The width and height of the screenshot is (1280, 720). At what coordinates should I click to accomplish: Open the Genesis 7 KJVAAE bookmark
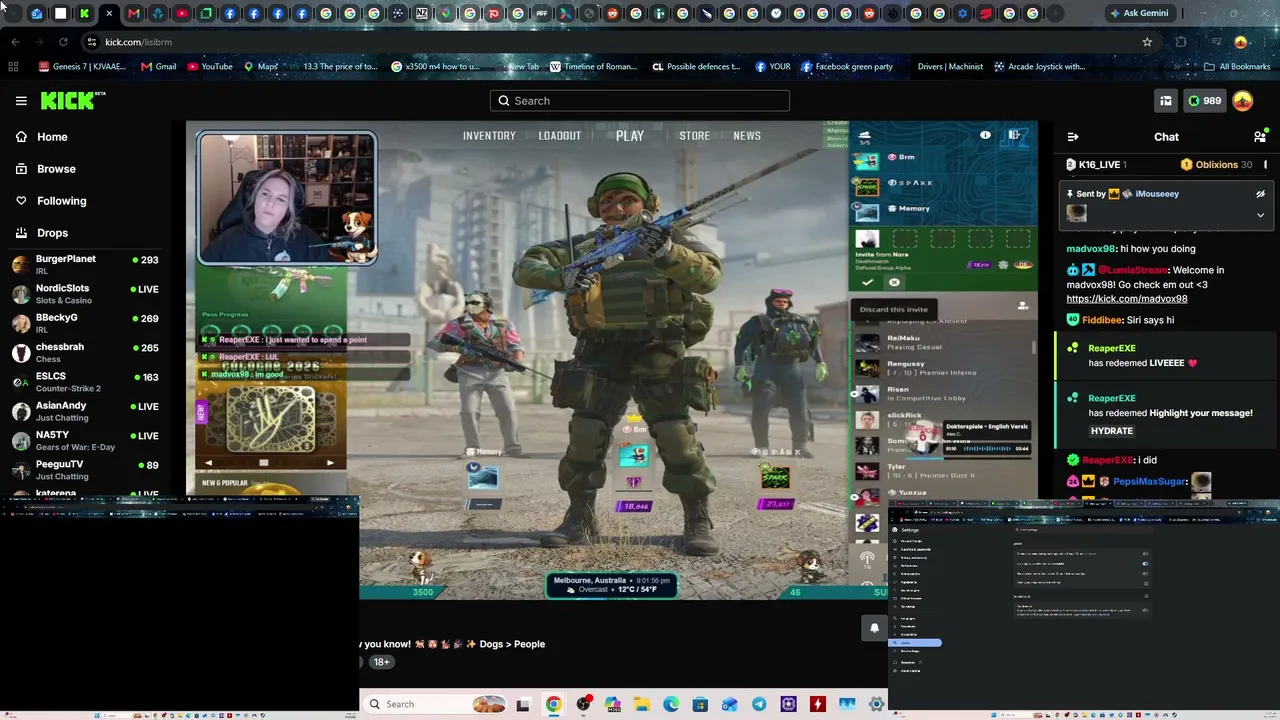coord(82,67)
